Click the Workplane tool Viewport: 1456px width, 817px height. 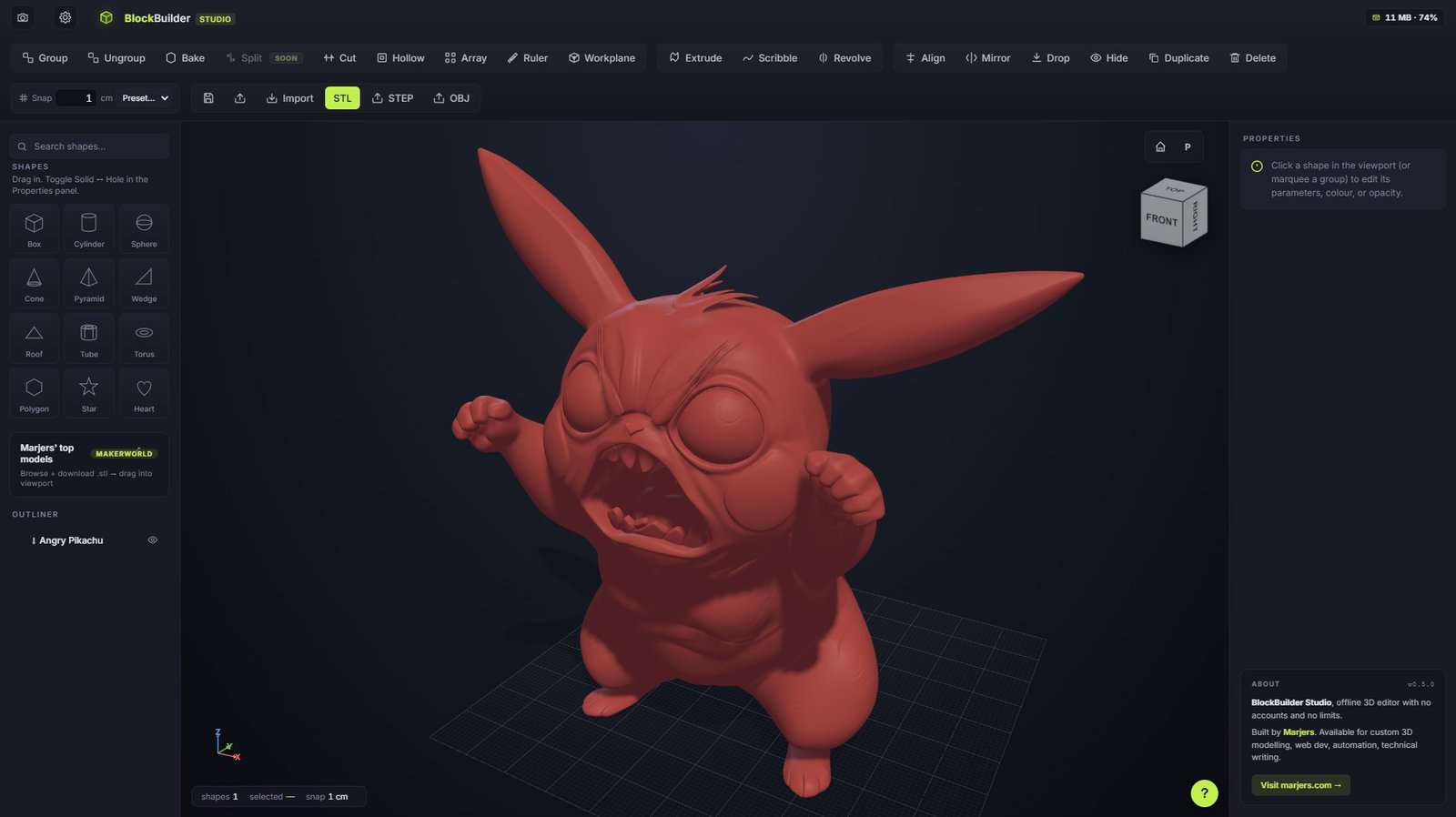(x=602, y=57)
